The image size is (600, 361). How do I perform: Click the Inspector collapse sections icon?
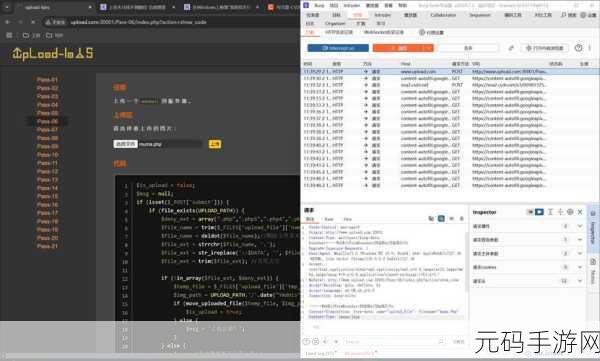click(x=560, y=212)
